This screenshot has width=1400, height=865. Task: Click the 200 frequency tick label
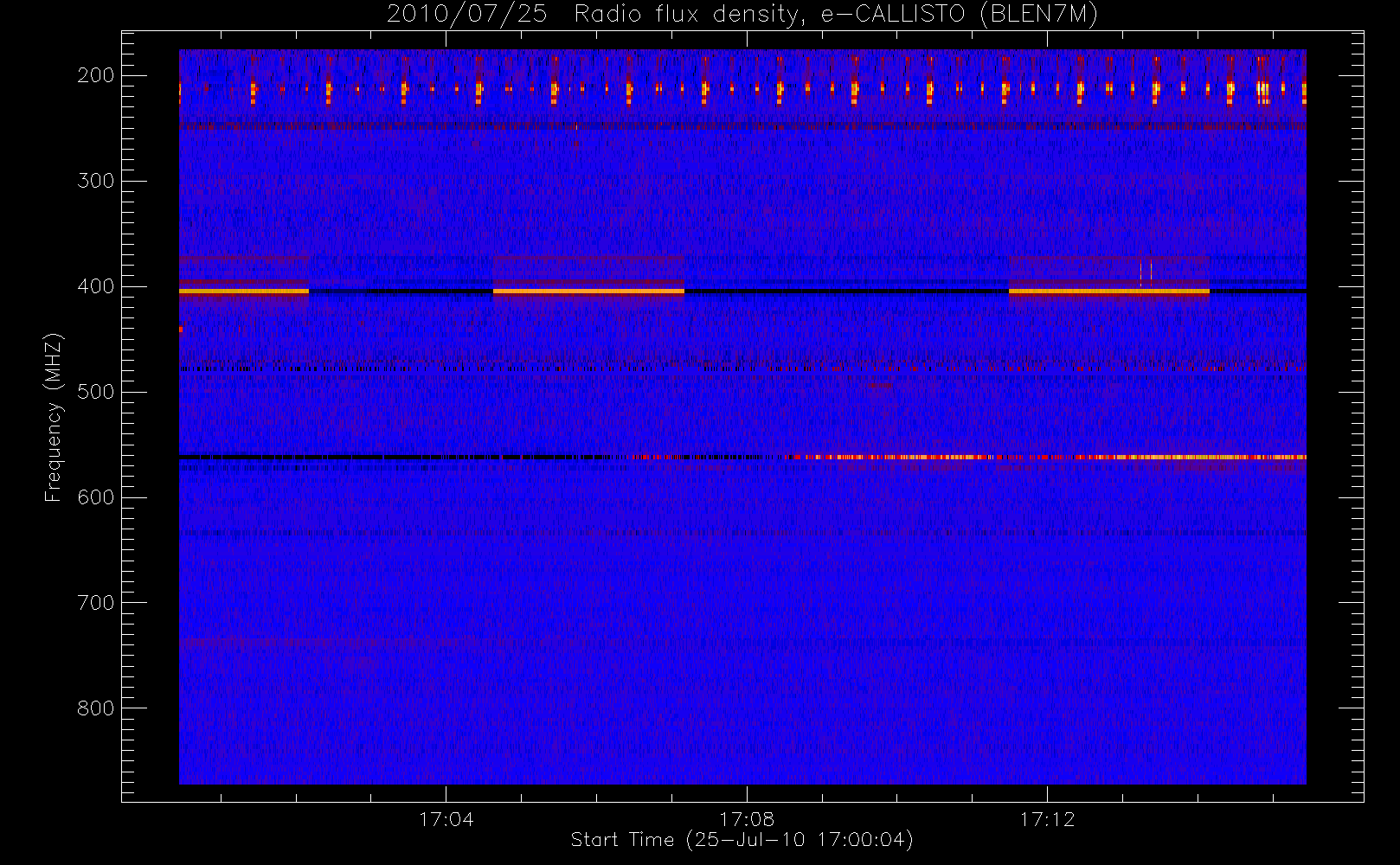click(96, 75)
